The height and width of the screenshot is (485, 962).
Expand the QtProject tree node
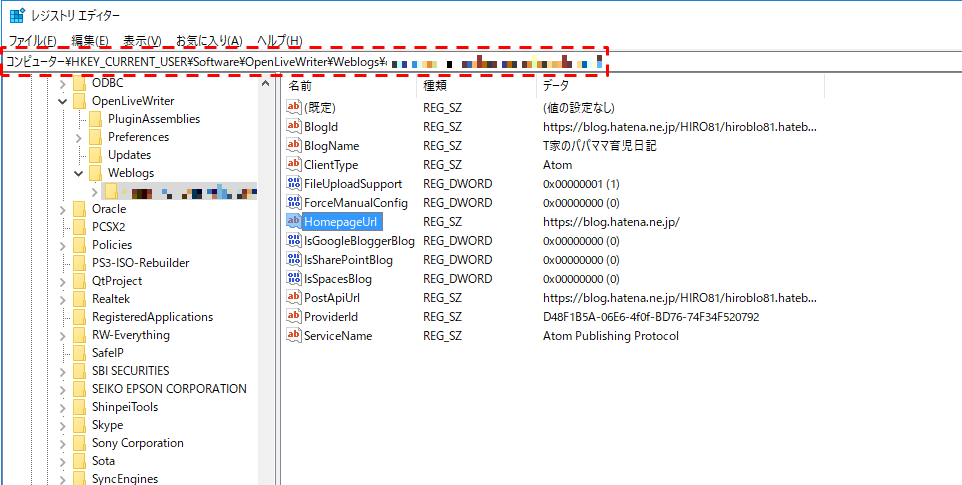pos(63,281)
